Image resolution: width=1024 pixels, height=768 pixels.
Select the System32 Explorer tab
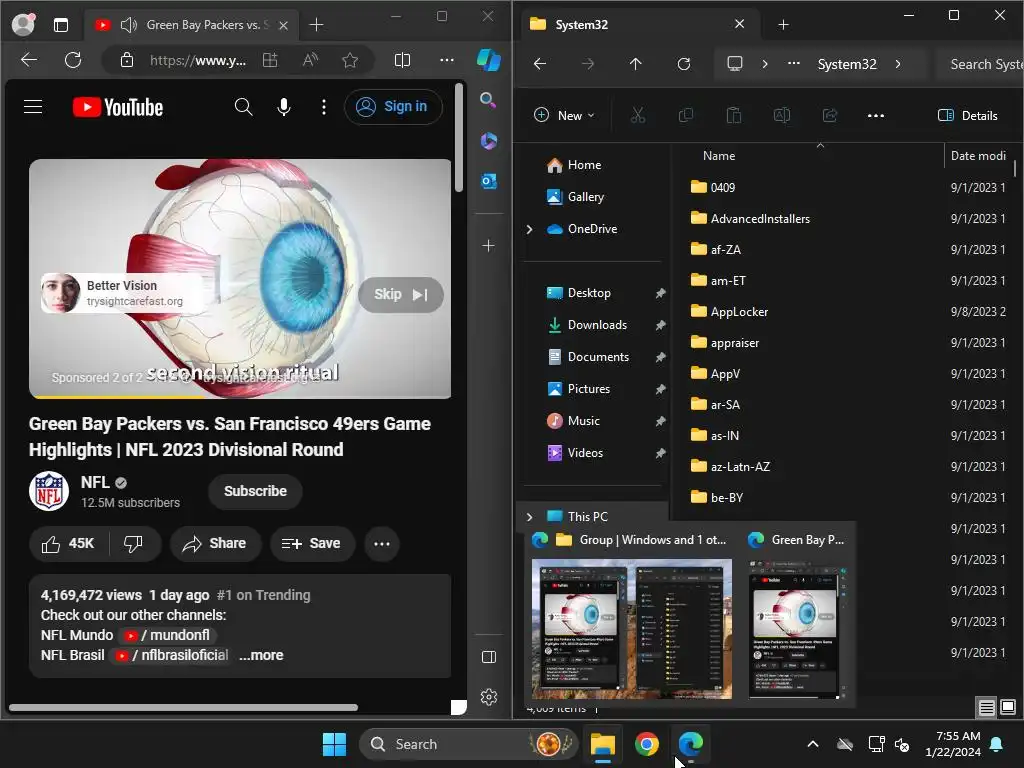click(x=640, y=24)
